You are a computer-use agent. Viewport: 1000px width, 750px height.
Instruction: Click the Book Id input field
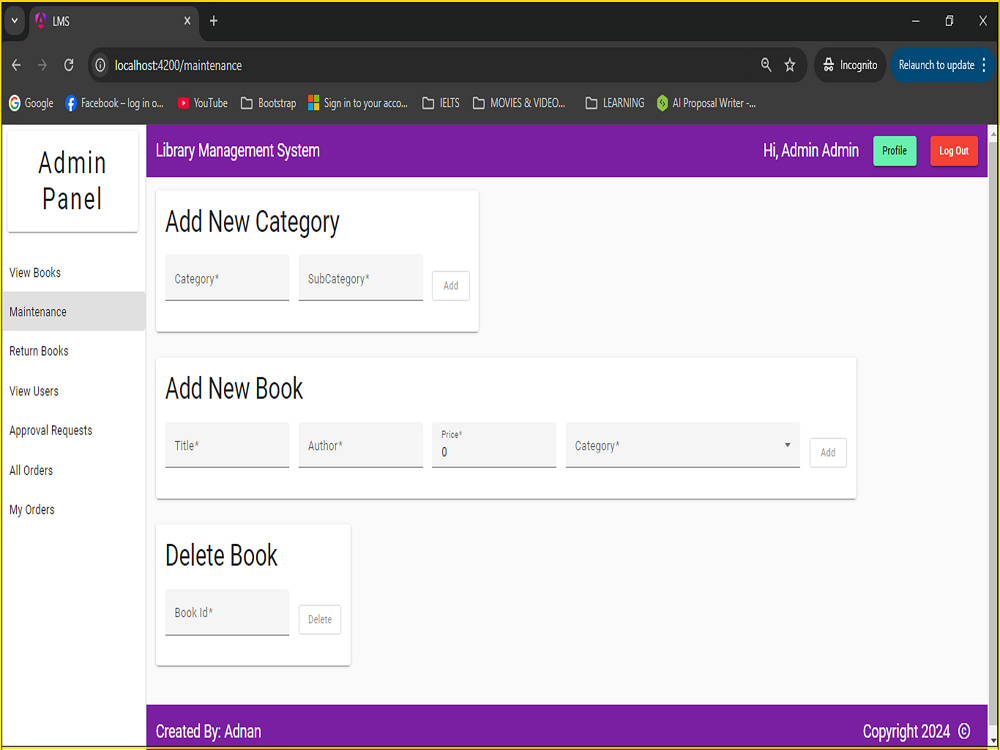coord(227,612)
